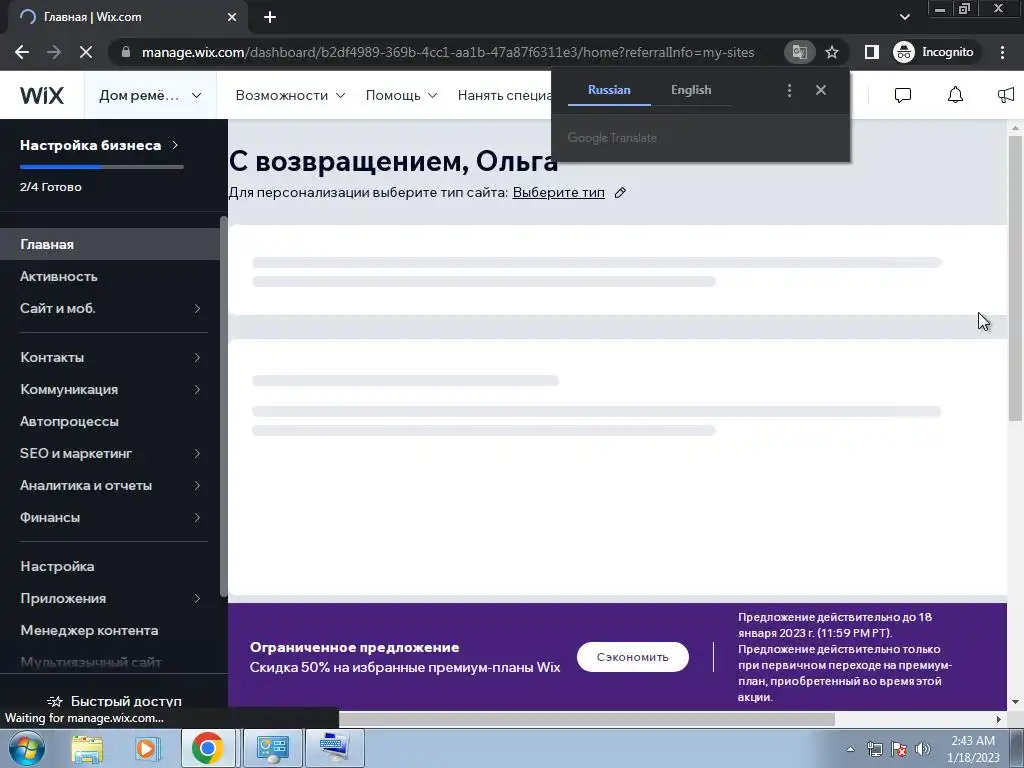Click the Show desktop strip

pos(1018,748)
